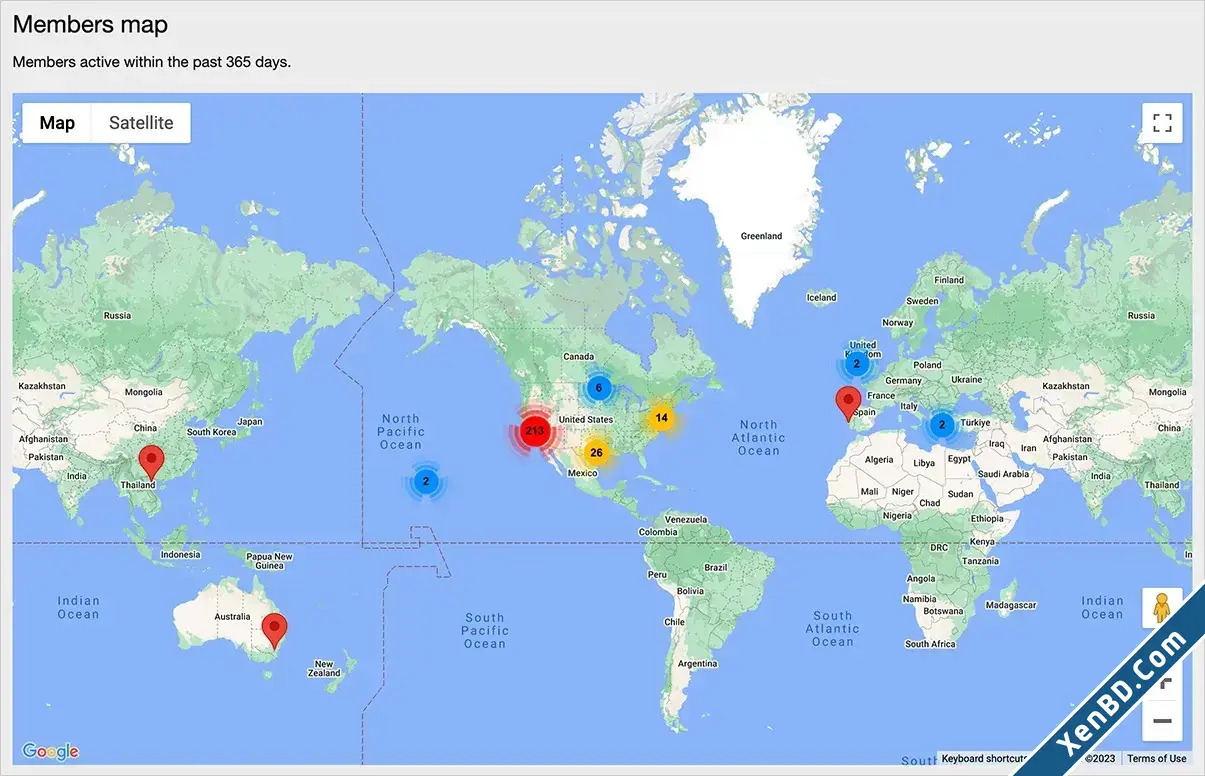Select the red pin near Thailand

click(151, 463)
